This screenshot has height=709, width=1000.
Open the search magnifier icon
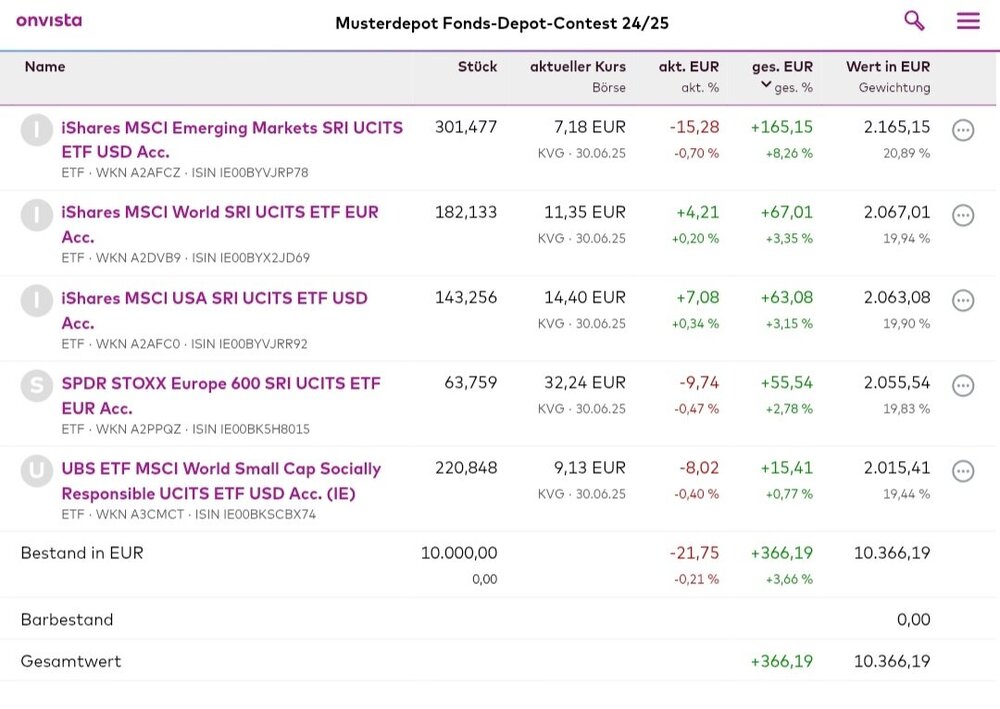click(x=914, y=21)
